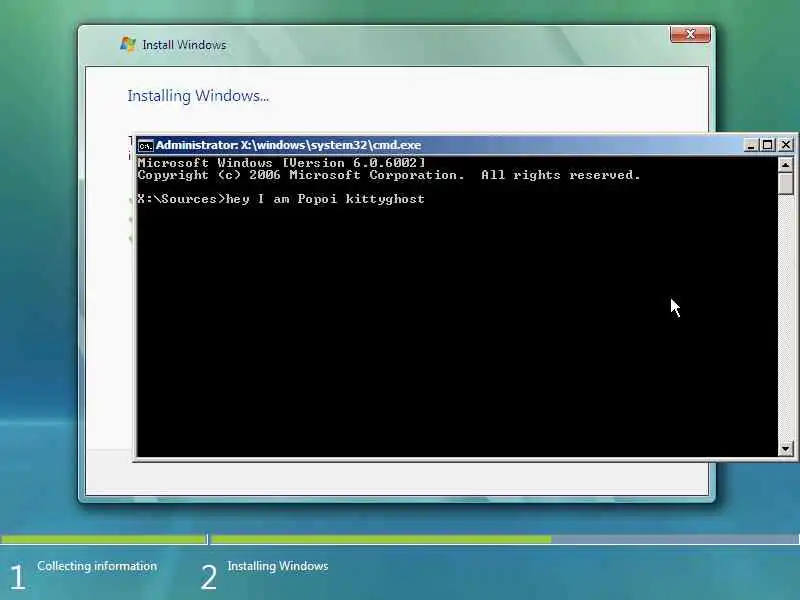Click the 'Install Windows' title text
The width and height of the screenshot is (800, 600).
click(x=184, y=45)
